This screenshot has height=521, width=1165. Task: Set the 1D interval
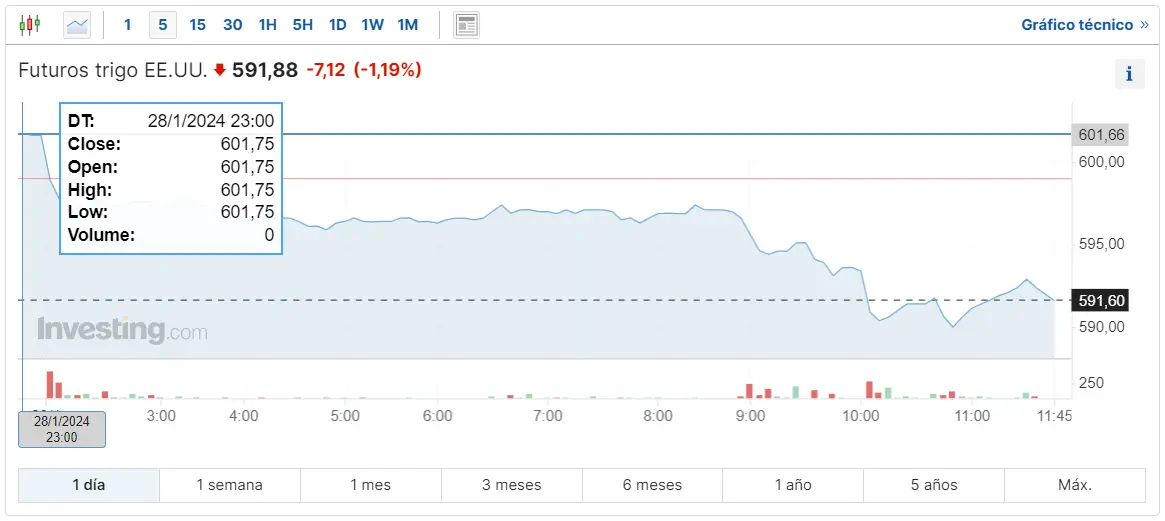tap(337, 25)
